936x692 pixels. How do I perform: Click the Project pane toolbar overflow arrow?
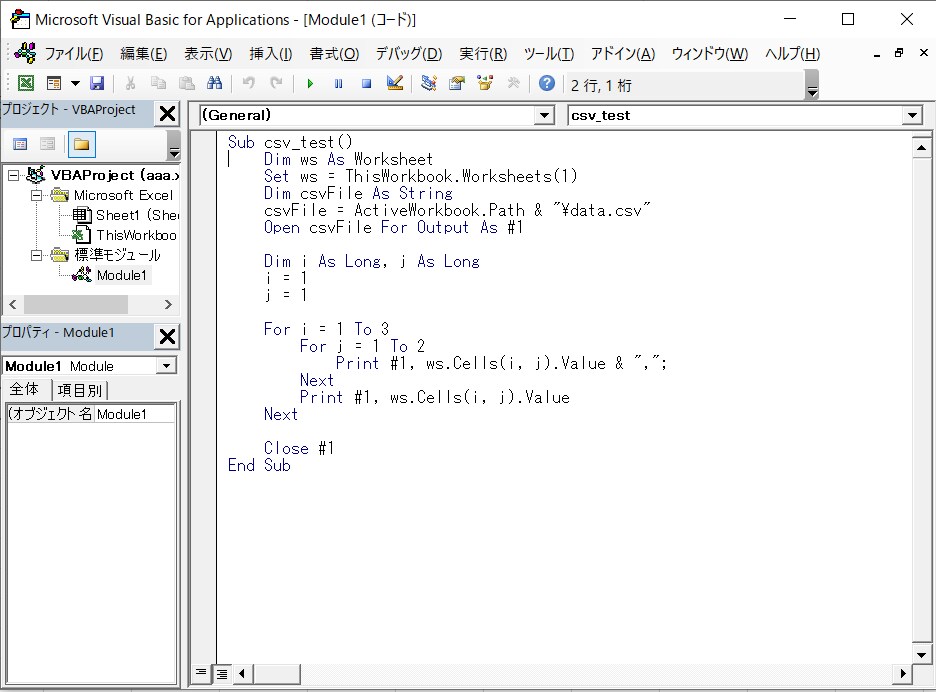coord(173,145)
